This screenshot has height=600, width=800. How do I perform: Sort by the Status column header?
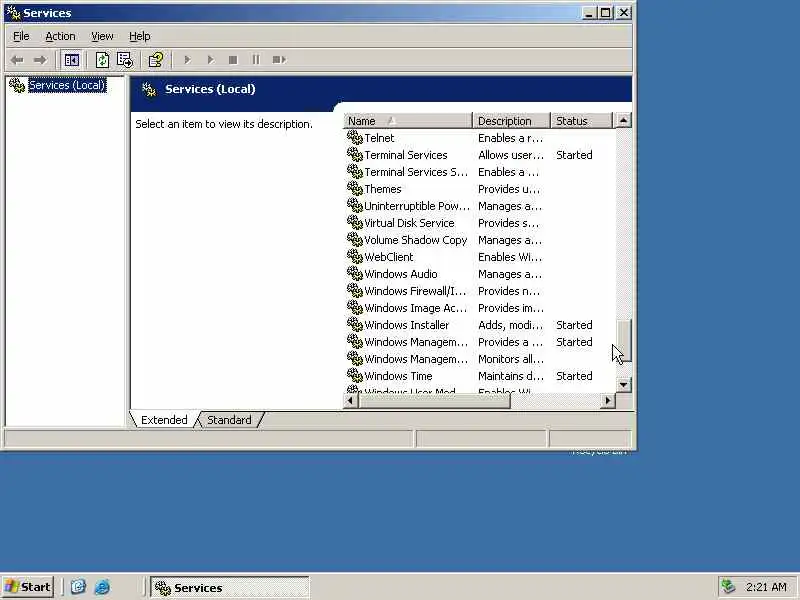[x=581, y=121]
